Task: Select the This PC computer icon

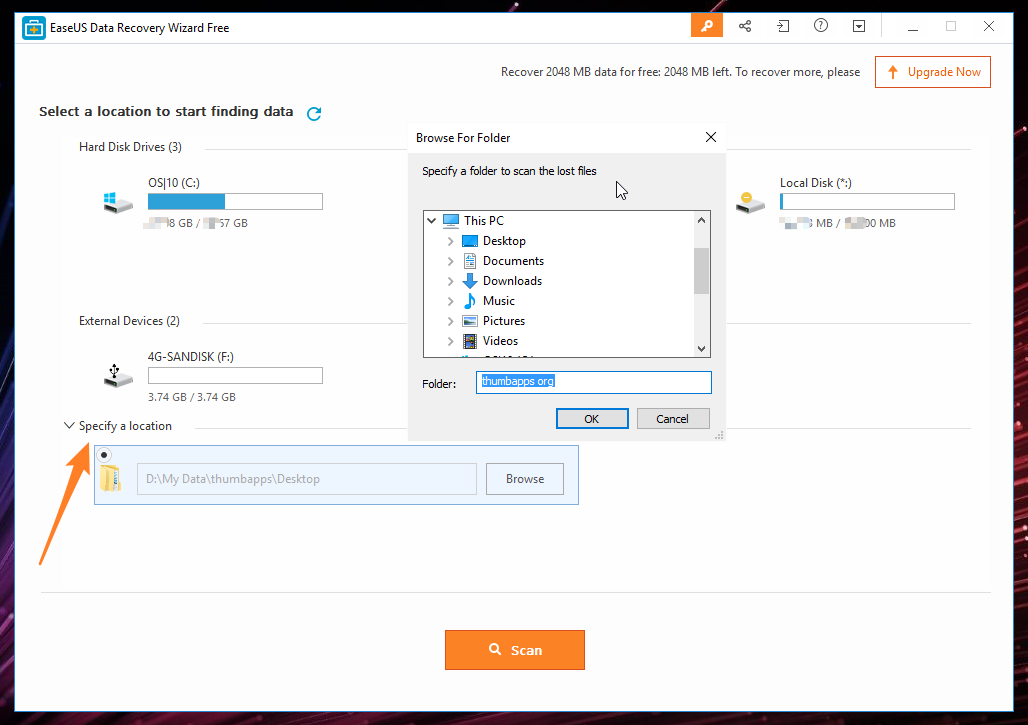Action: [x=450, y=221]
